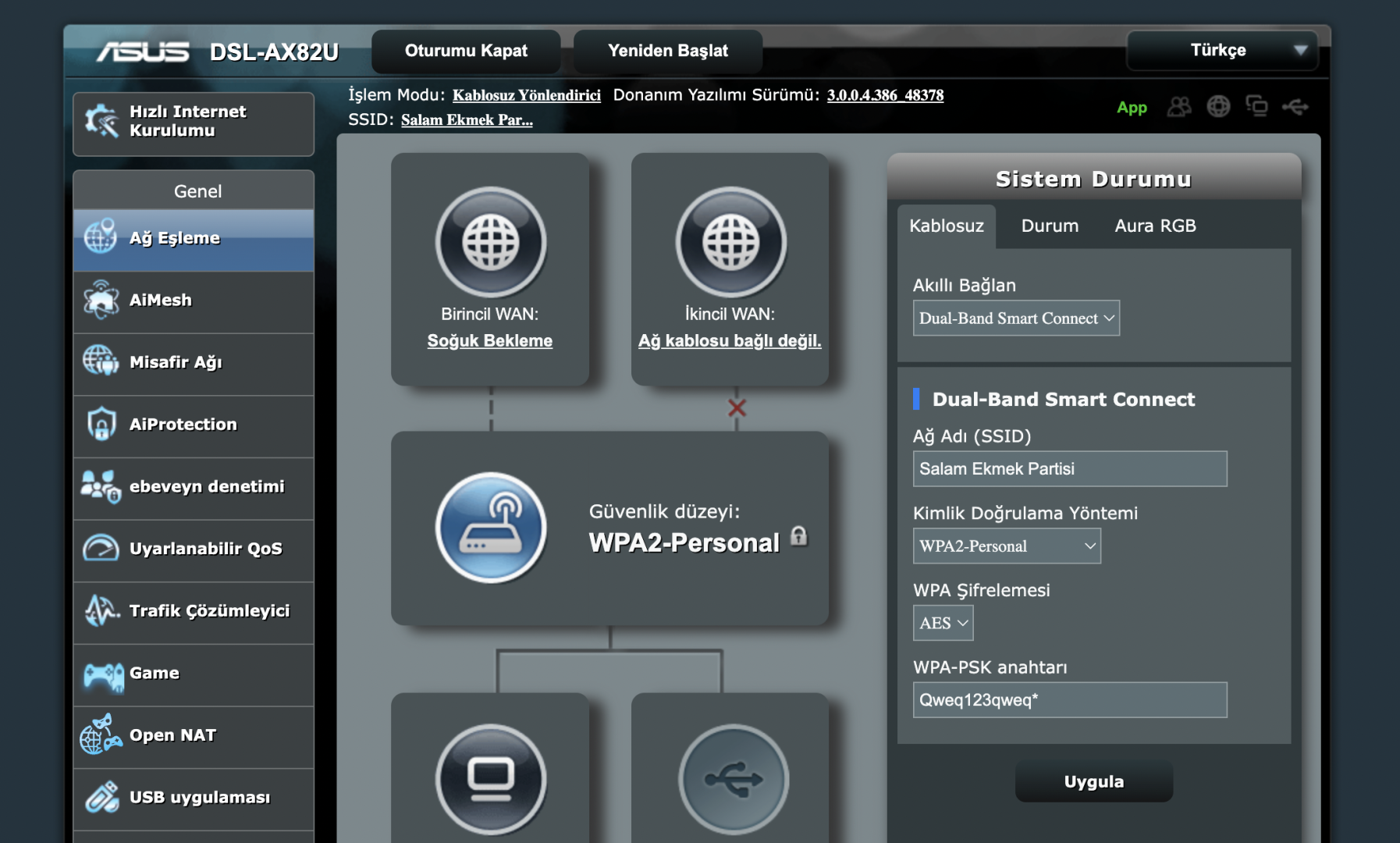The width and height of the screenshot is (1400, 843).
Task: Click the ebeveyn denetimi family icon
Action: (101, 486)
